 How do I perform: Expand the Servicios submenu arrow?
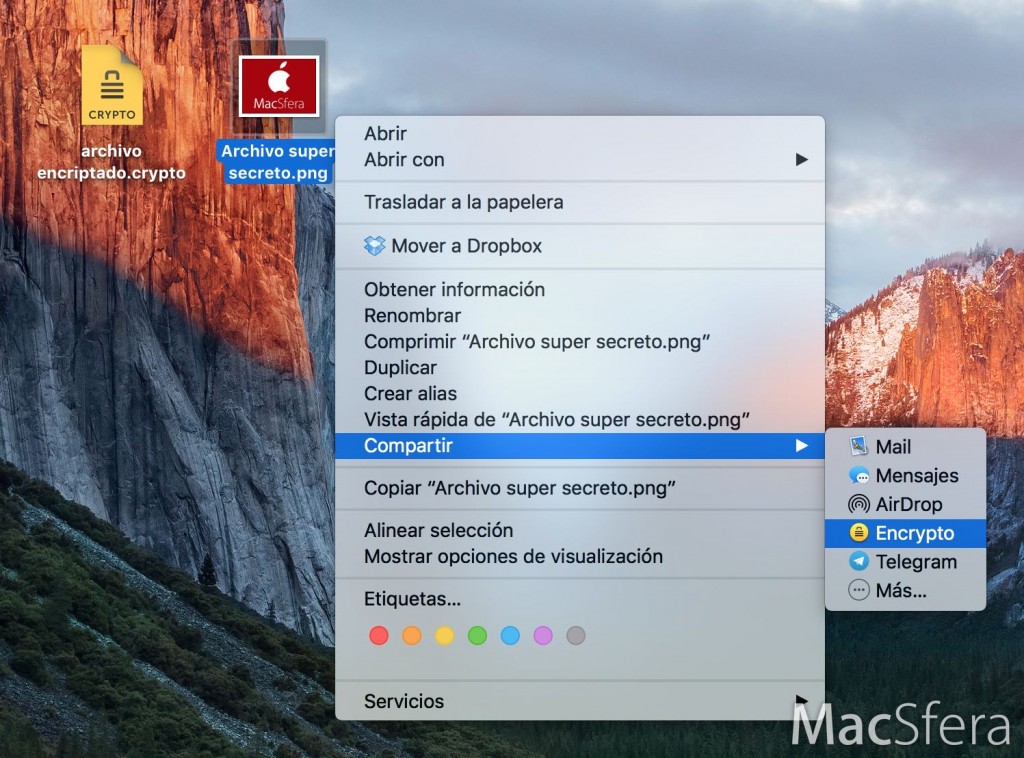coord(801,700)
